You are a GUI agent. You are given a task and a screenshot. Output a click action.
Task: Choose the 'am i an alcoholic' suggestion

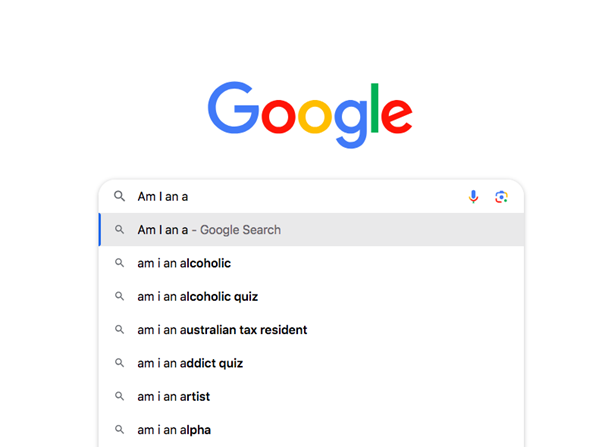[x=184, y=263]
